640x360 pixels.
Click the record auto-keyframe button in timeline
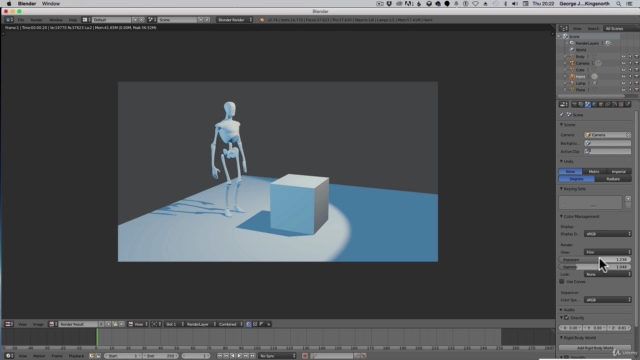[x=304, y=356]
